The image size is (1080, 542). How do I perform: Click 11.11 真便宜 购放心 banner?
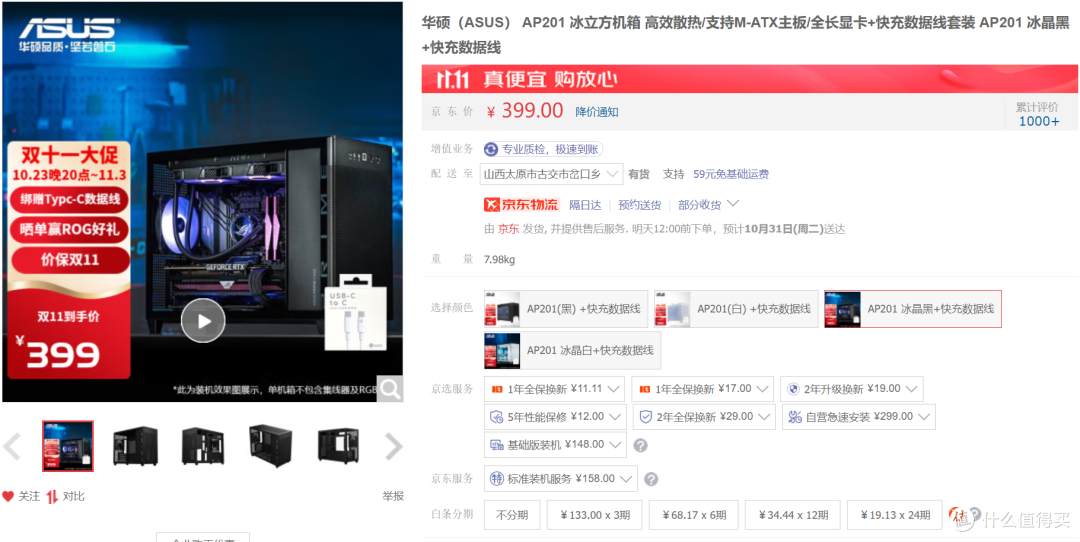point(749,79)
